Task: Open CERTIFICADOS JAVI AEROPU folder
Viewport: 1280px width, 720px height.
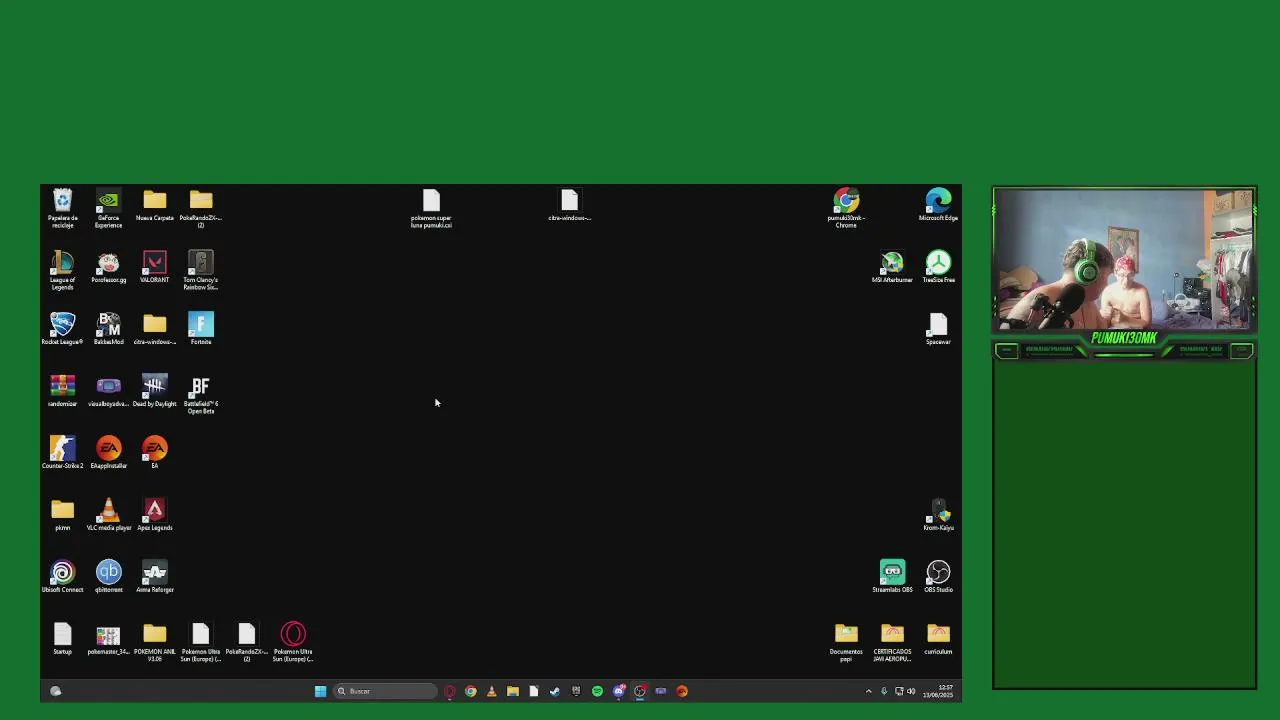Action: pos(892,641)
